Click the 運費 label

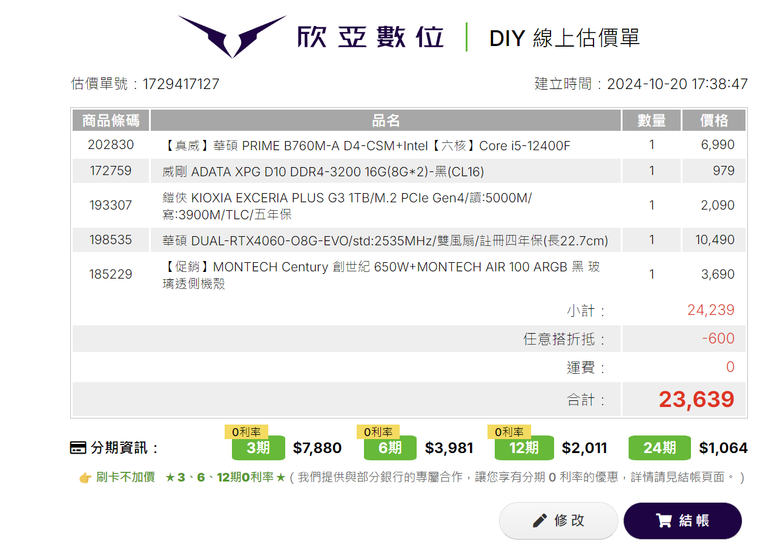tap(585, 368)
